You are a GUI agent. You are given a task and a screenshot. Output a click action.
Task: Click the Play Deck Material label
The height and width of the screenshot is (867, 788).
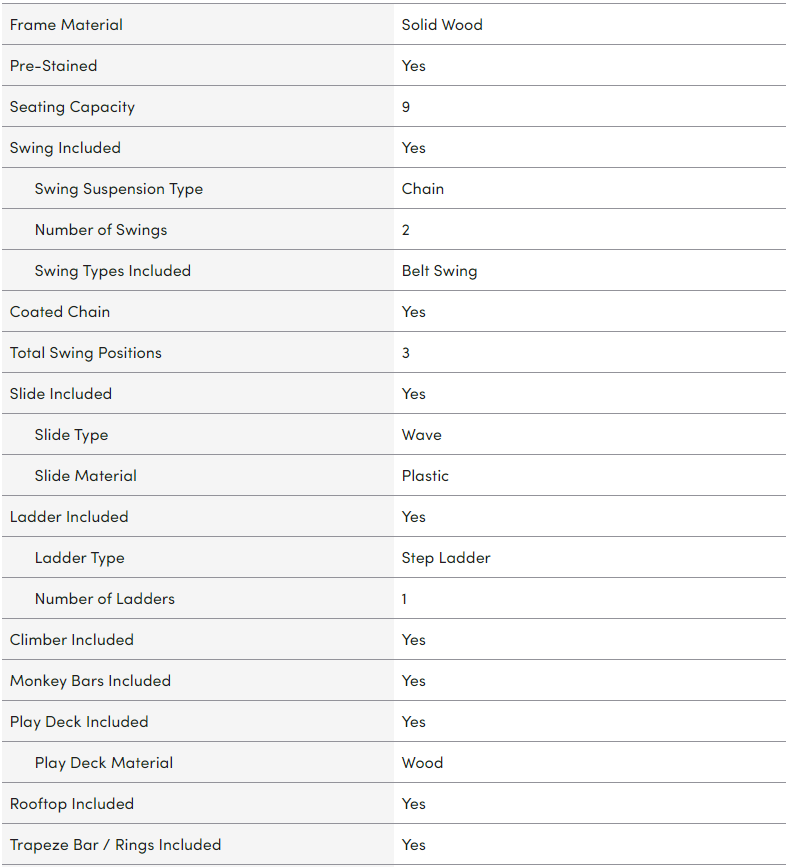[x=104, y=763]
